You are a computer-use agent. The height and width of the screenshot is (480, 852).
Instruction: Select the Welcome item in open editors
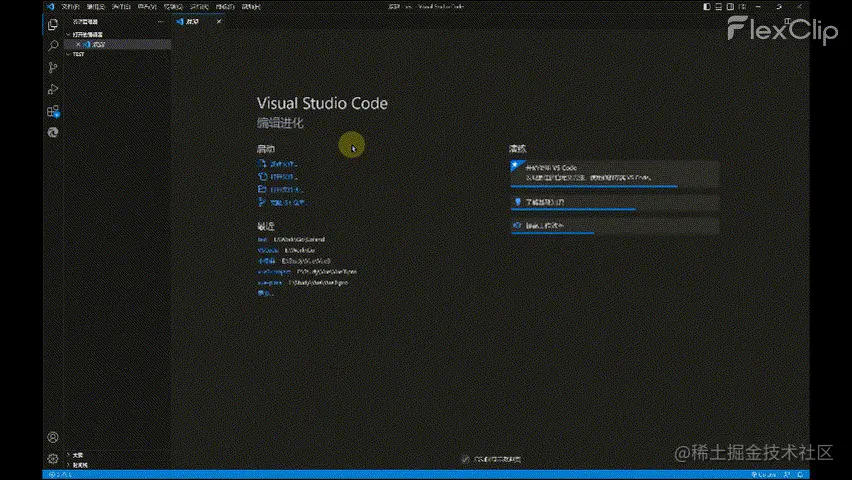(118, 44)
